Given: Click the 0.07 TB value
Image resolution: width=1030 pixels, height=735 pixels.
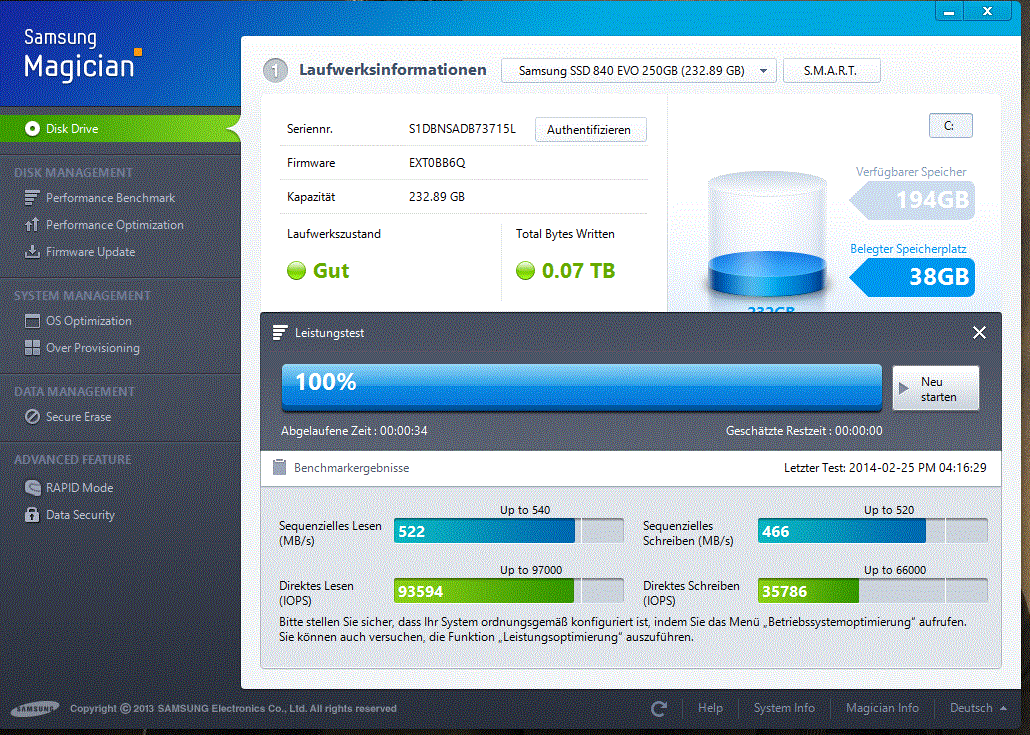Looking at the screenshot, I should click(578, 271).
